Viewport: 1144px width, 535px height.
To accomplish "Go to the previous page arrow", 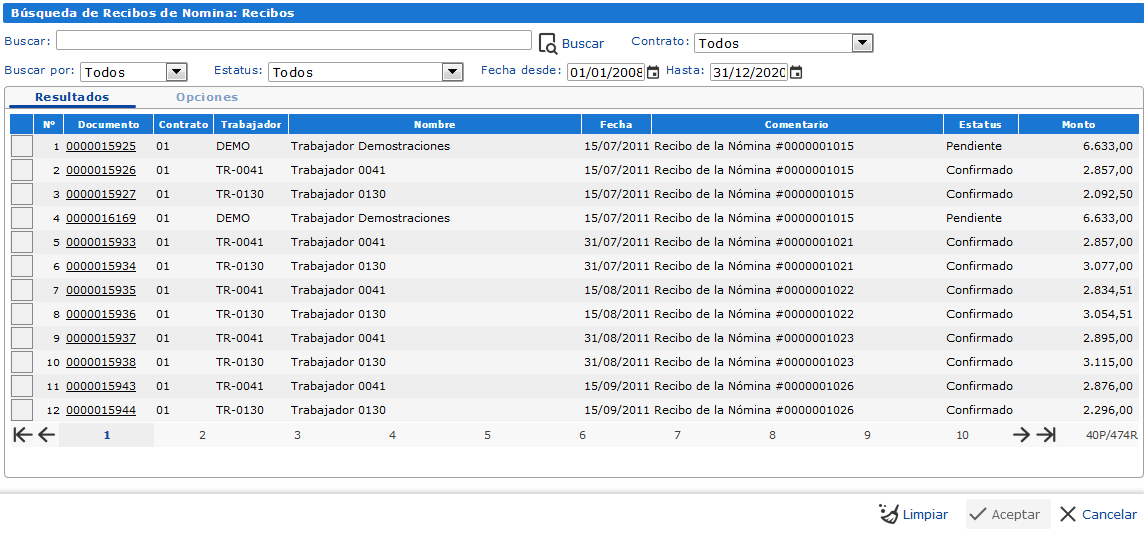I will 47,435.
